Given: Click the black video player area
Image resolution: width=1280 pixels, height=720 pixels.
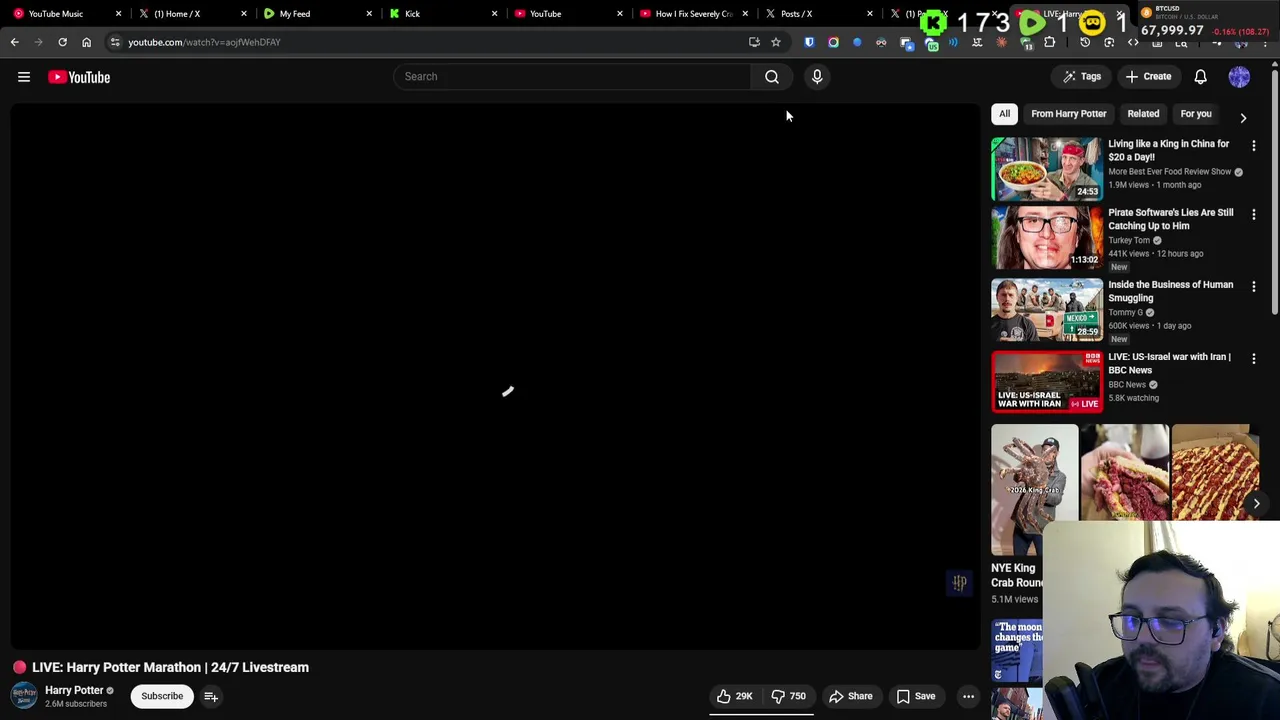Looking at the screenshot, I should pyautogui.click(x=496, y=376).
